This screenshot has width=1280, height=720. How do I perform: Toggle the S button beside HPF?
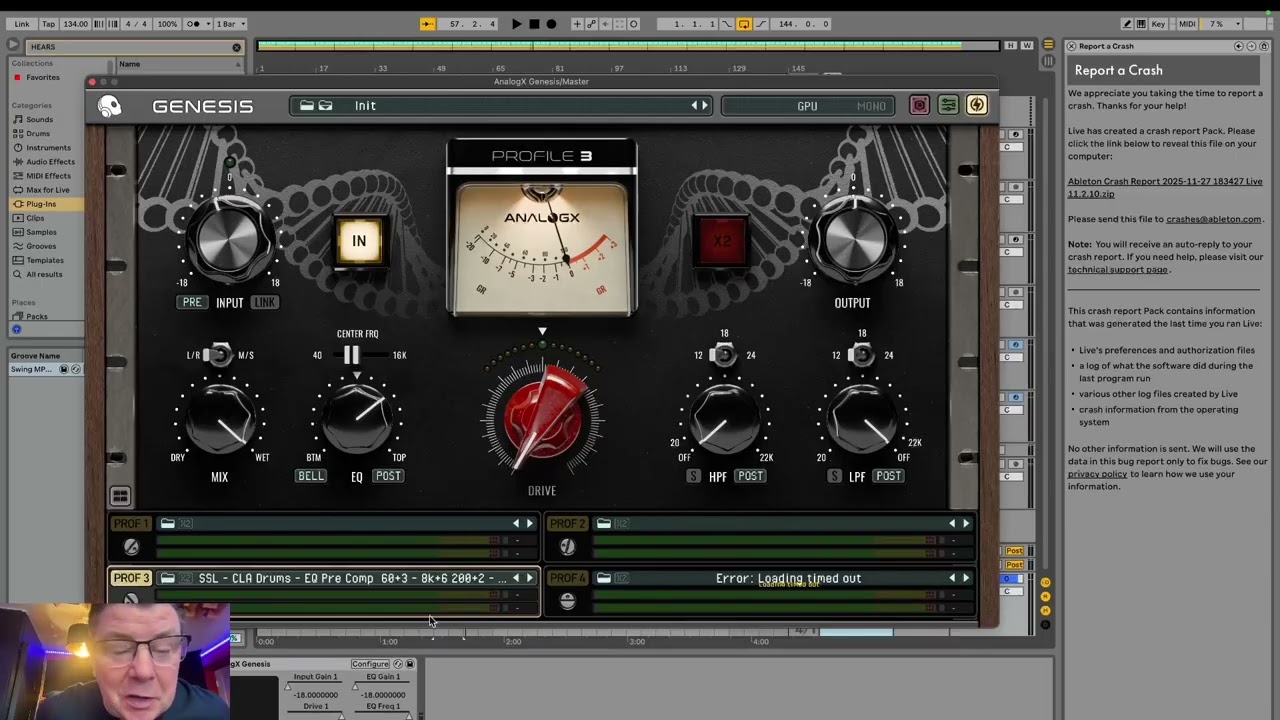click(693, 476)
